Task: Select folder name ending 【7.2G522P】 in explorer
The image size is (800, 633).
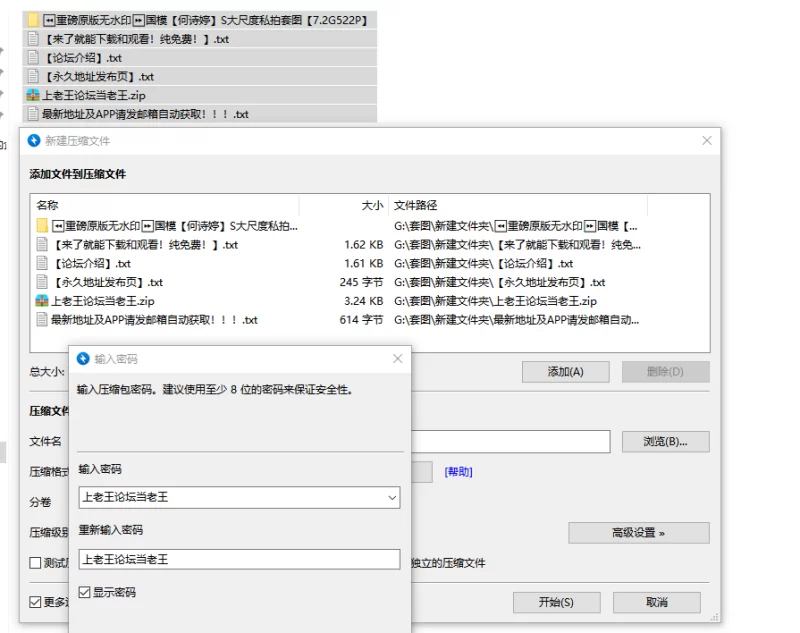Action: point(205,20)
